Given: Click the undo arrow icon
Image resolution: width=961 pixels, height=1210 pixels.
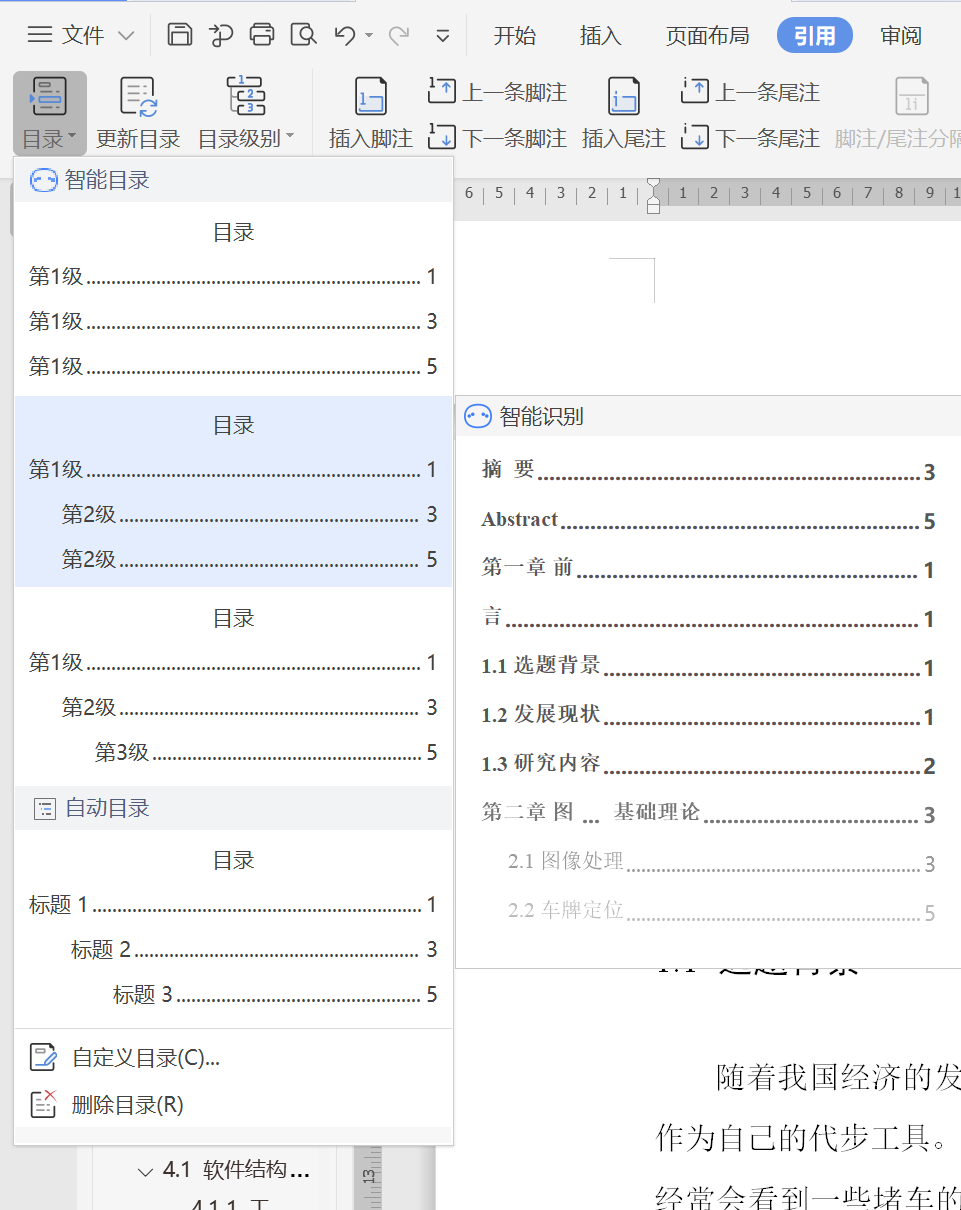Looking at the screenshot, I should pos(345,35).
